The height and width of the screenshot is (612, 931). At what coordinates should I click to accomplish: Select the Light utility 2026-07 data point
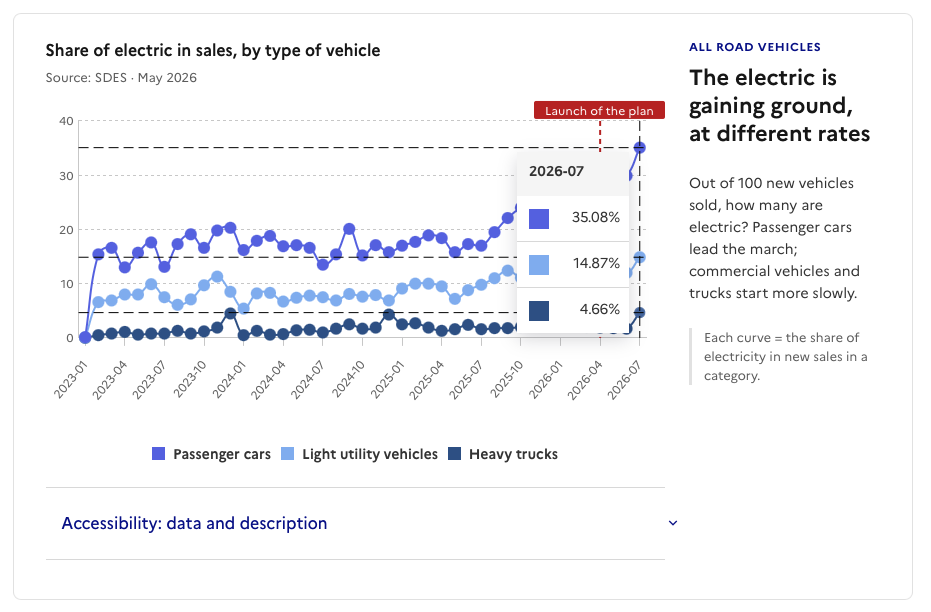639,257
